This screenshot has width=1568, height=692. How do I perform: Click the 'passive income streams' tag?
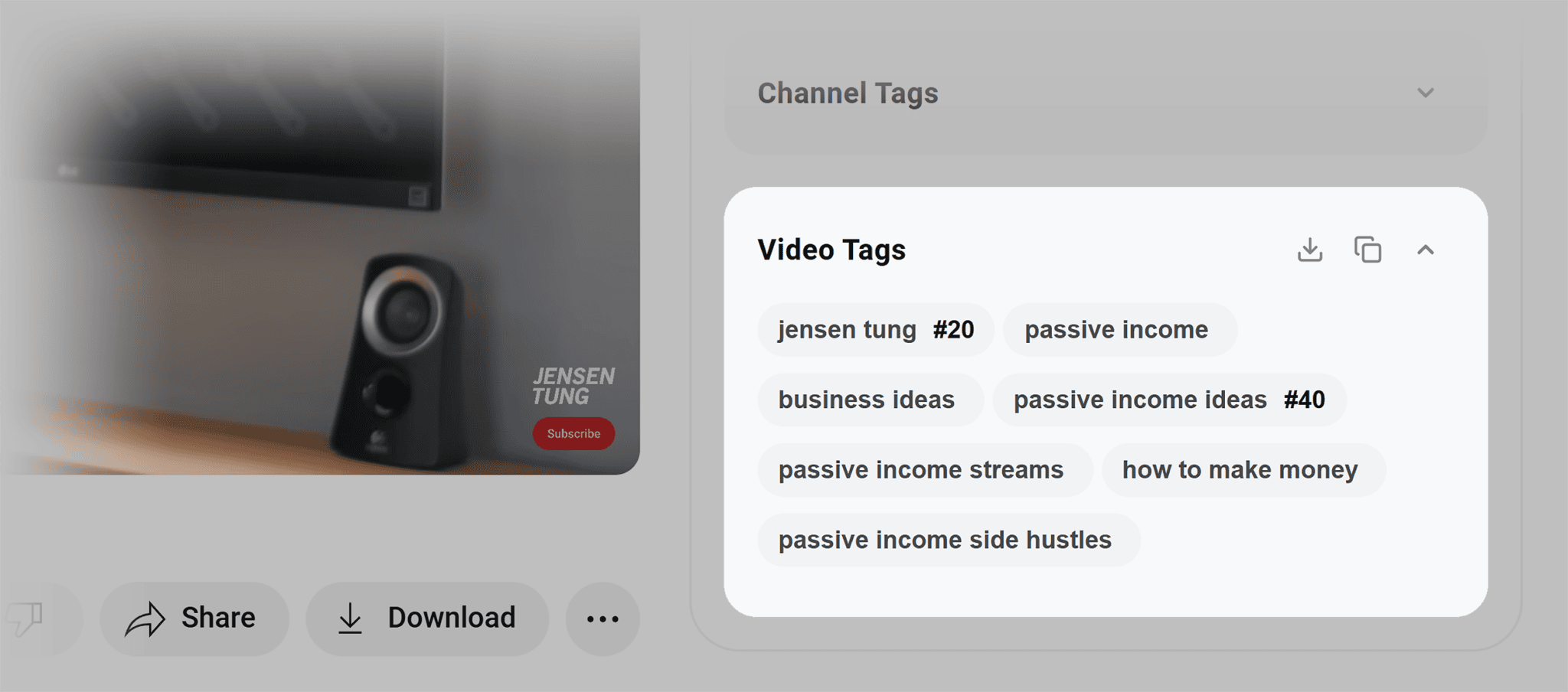click(x=924, y=470)
